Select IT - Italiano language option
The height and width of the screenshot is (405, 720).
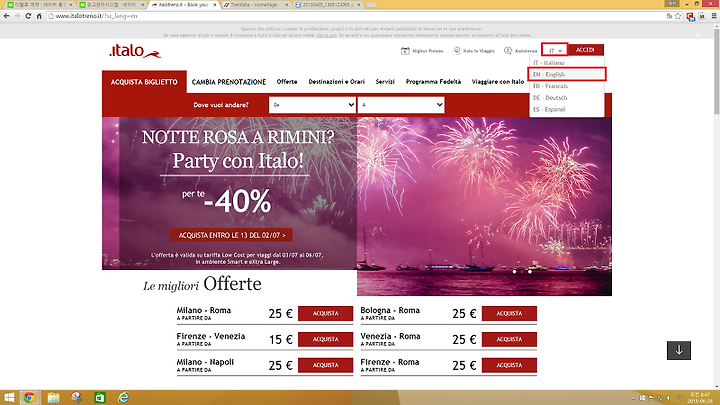pyautogui.click(x=567, y=62)
